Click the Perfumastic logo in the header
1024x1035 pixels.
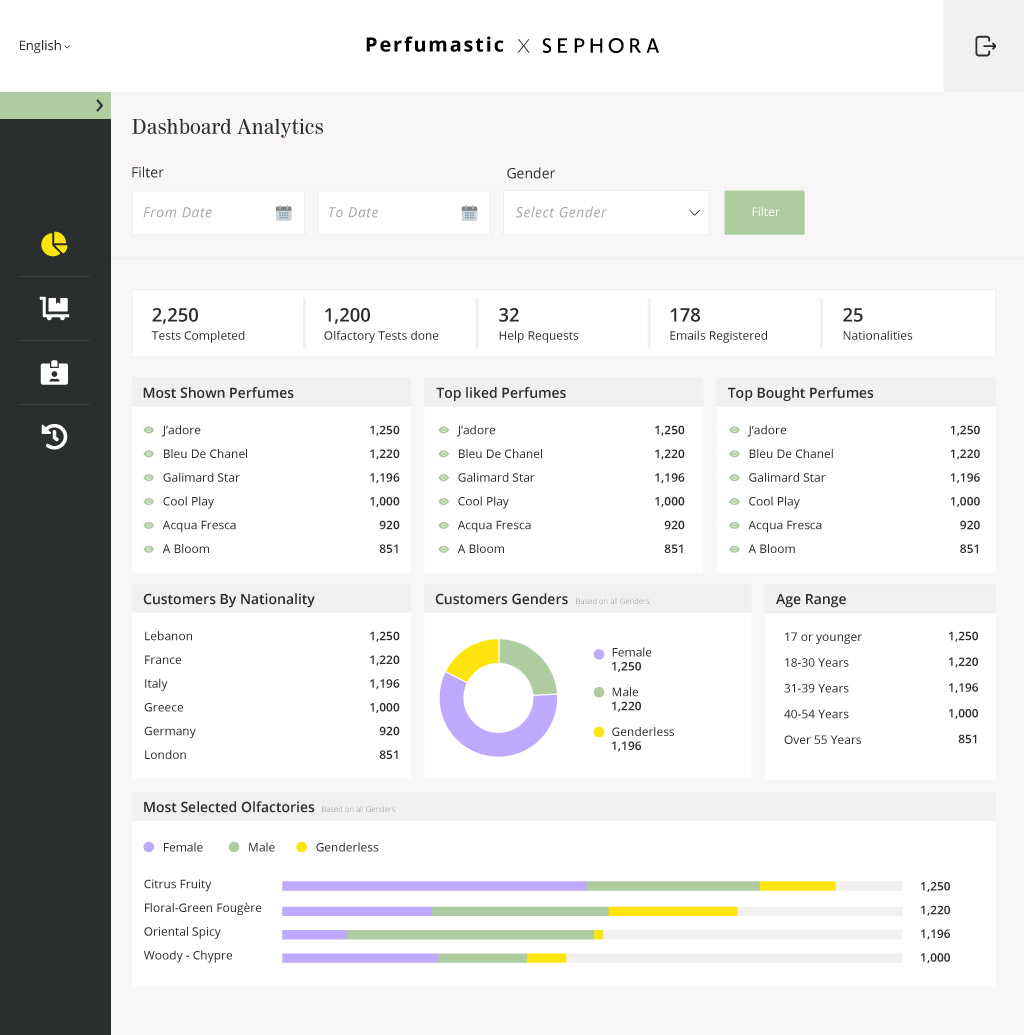434,45
